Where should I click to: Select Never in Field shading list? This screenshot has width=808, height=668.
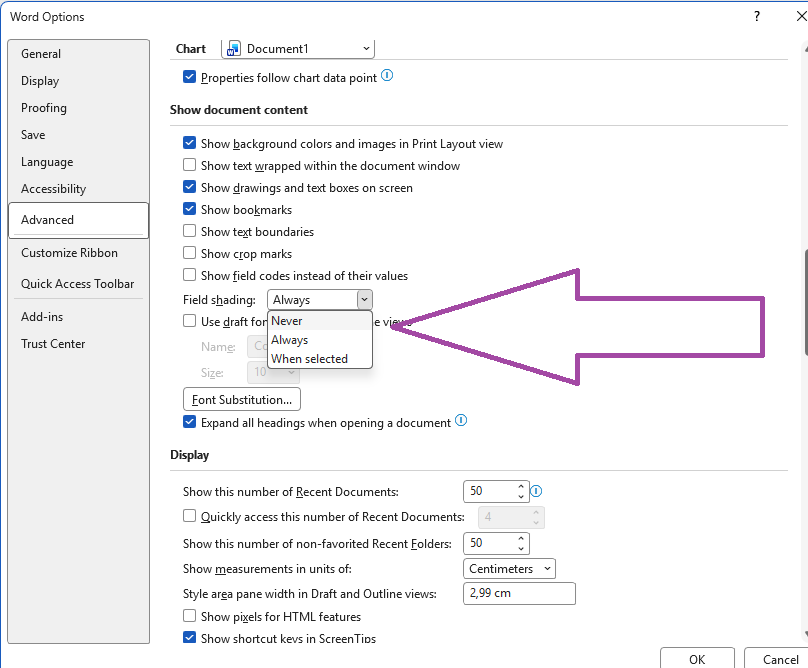[319, 321]
